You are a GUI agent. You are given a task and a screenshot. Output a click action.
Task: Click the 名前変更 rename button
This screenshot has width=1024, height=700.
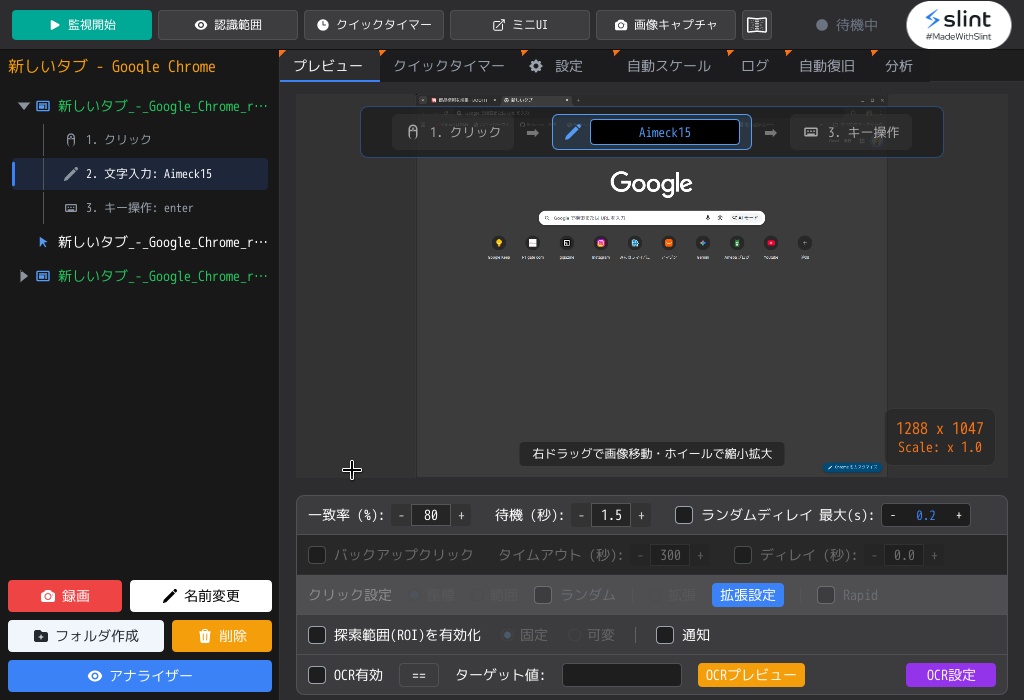(x=200, y=596)
